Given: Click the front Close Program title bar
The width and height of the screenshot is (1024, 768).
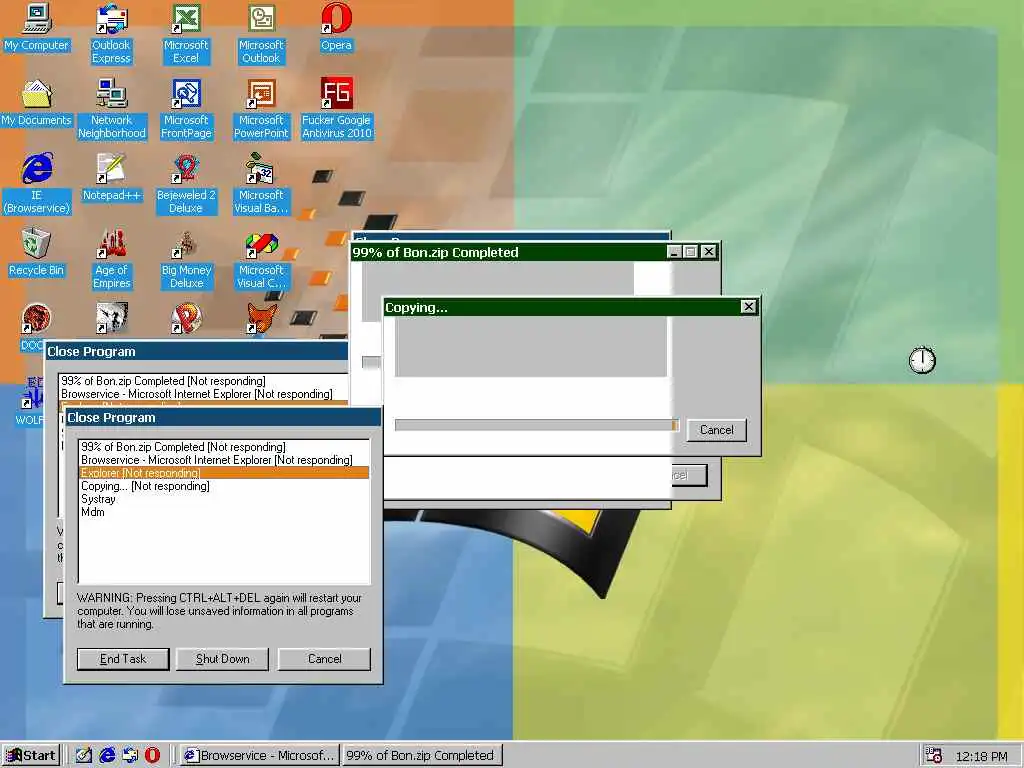Looking at the screenshot, I should pos(223,417).
